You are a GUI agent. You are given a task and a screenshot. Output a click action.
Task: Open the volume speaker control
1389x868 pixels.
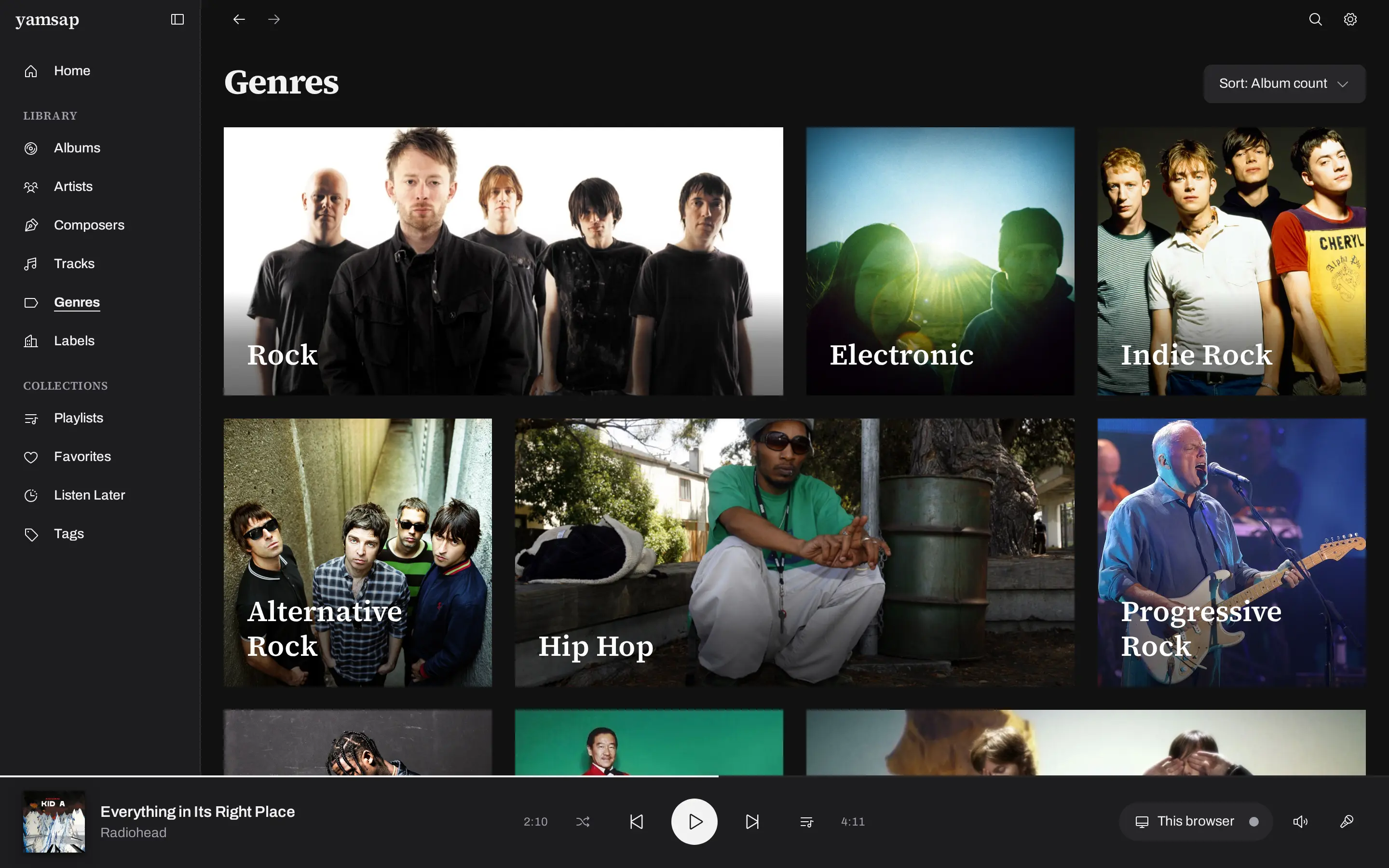tap(1300, 822)
